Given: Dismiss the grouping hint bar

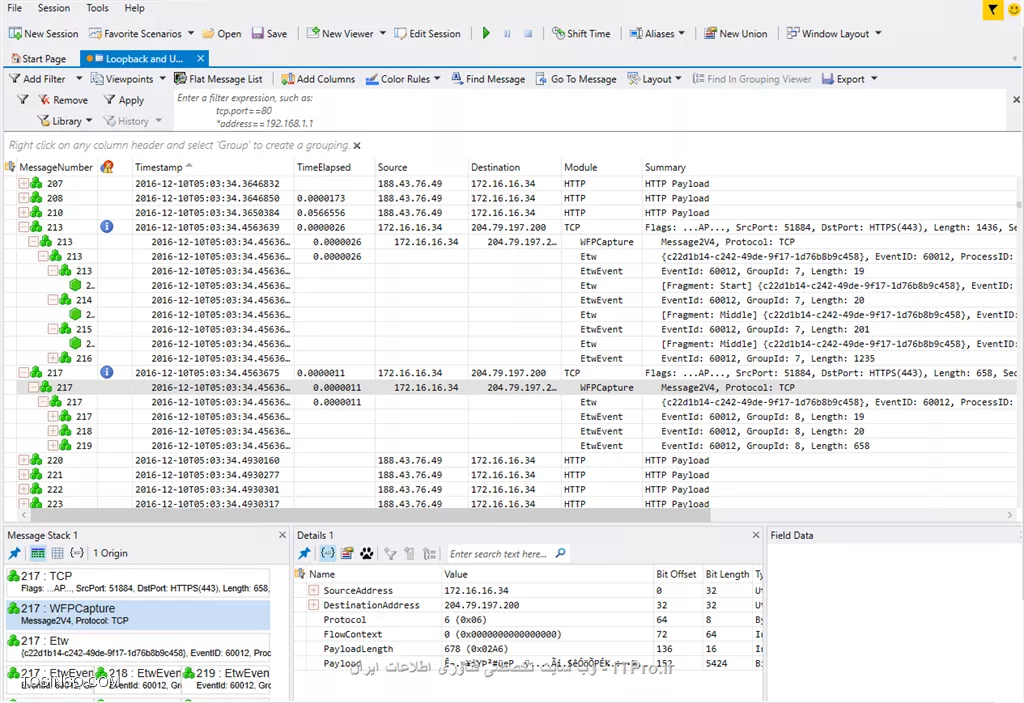Looking at the screenshot, I should pos(357,146).
